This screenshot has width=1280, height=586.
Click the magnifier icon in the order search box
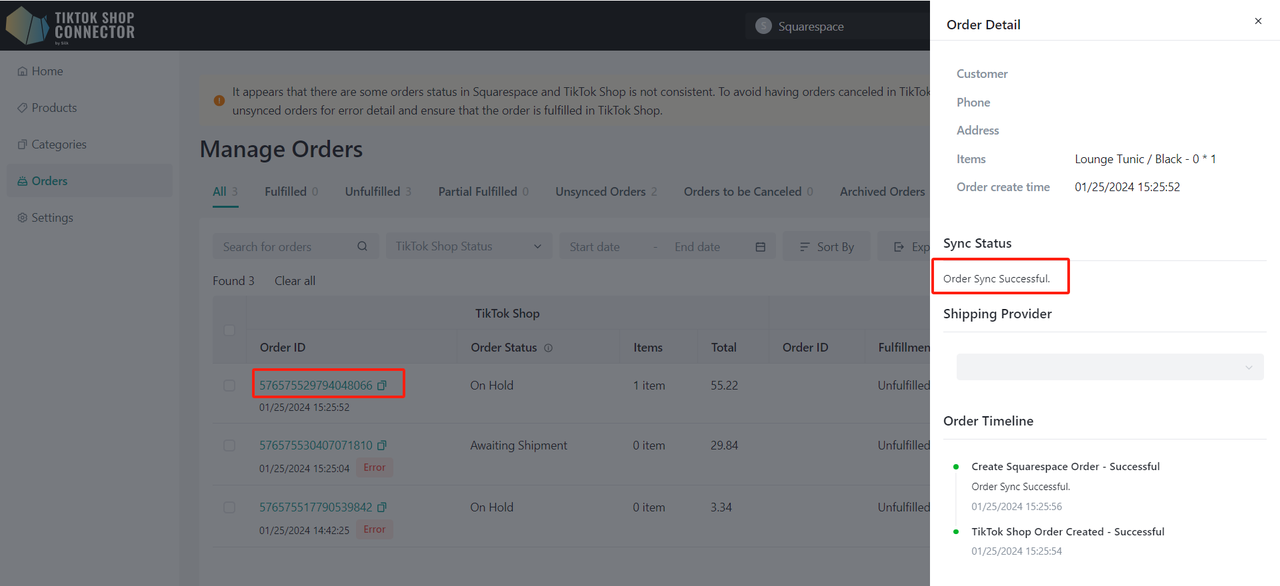(363, 247)
